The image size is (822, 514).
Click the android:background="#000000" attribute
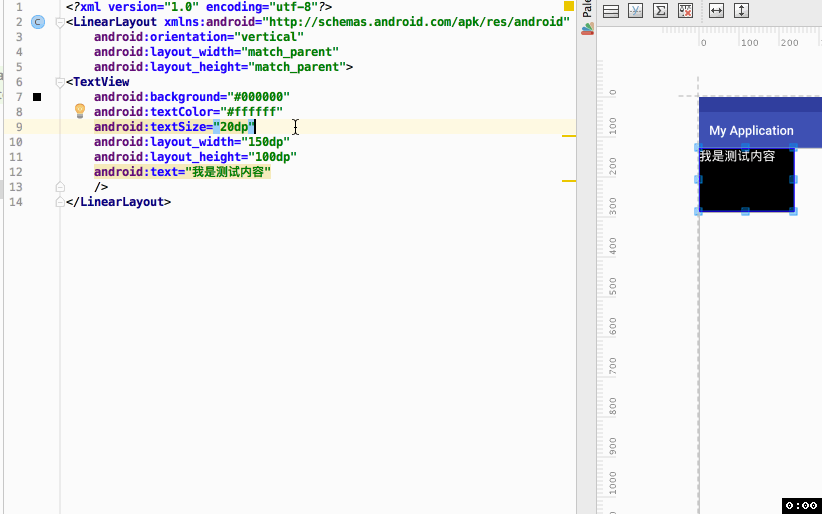tap(192, 97)
